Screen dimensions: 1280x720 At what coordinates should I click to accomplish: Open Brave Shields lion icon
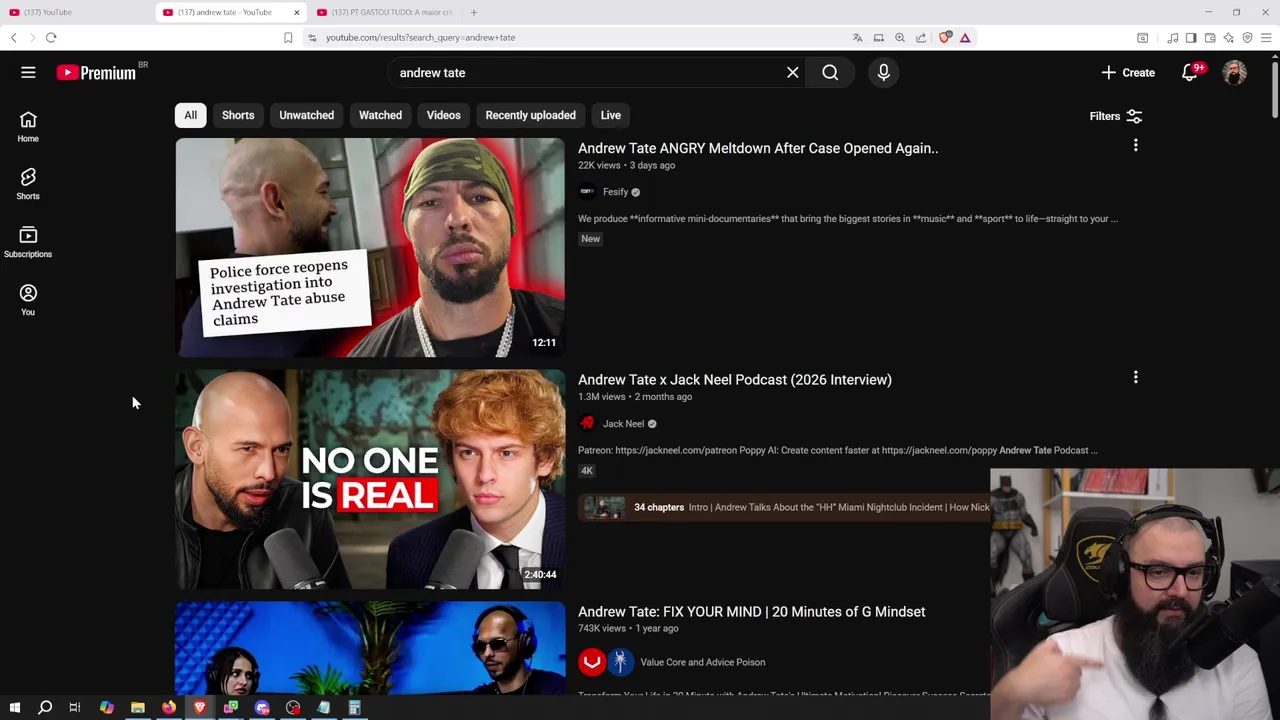click(945, 38)
